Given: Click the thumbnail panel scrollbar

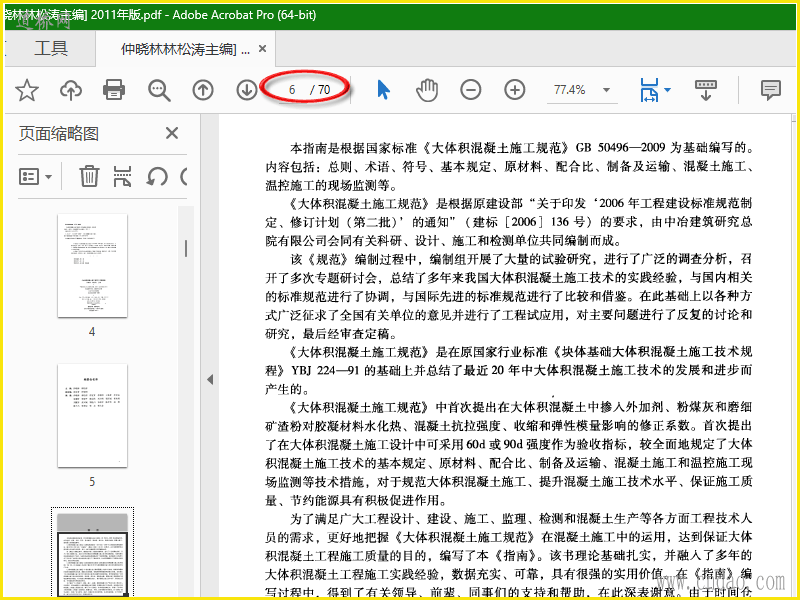Looking at the screenshot, I should point(186,248).
